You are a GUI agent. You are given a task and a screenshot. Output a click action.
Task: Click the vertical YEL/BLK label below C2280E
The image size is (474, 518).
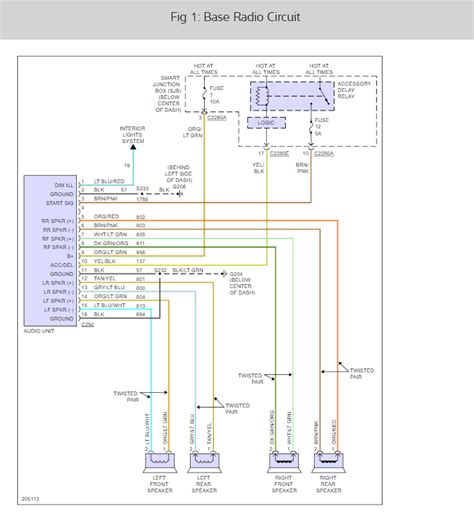[x=258, y=168]
